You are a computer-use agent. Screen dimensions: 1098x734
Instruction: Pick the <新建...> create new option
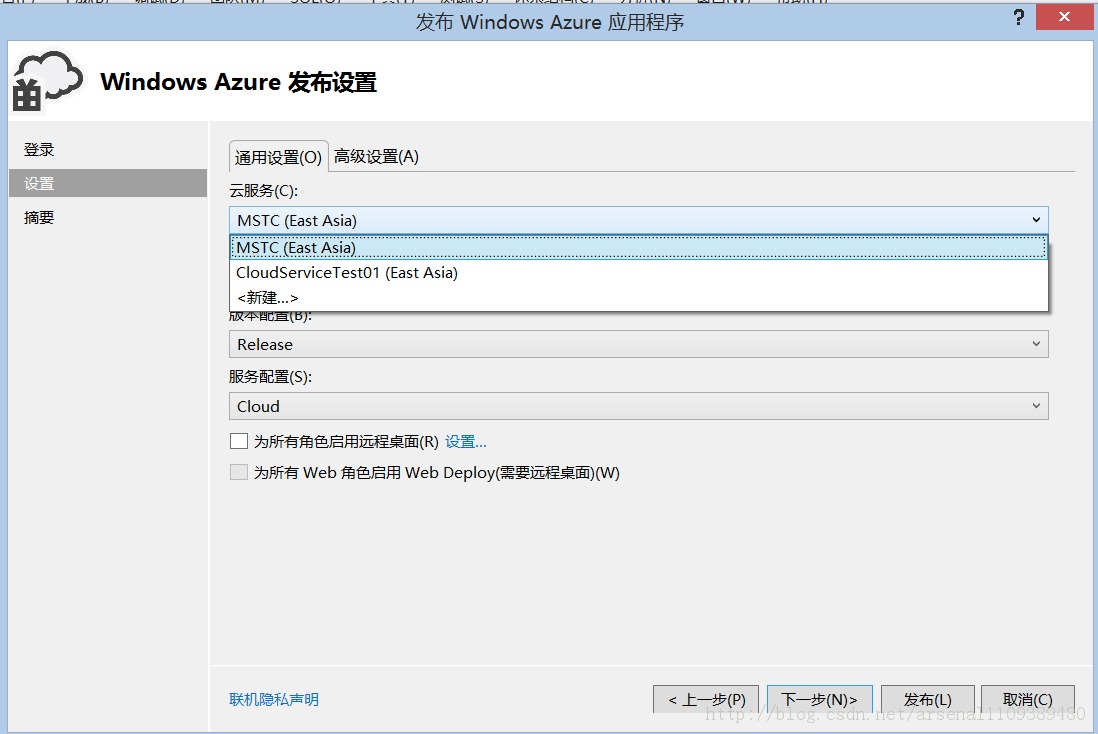639,298
